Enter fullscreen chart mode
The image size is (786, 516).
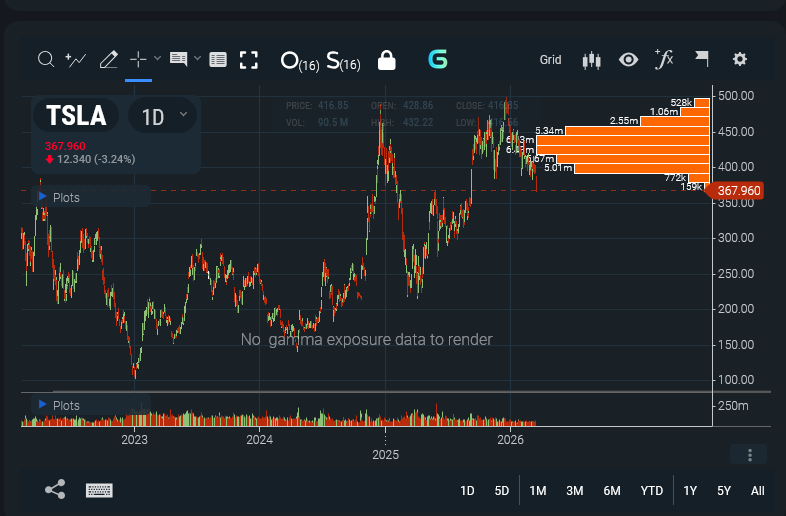(249, 60)
